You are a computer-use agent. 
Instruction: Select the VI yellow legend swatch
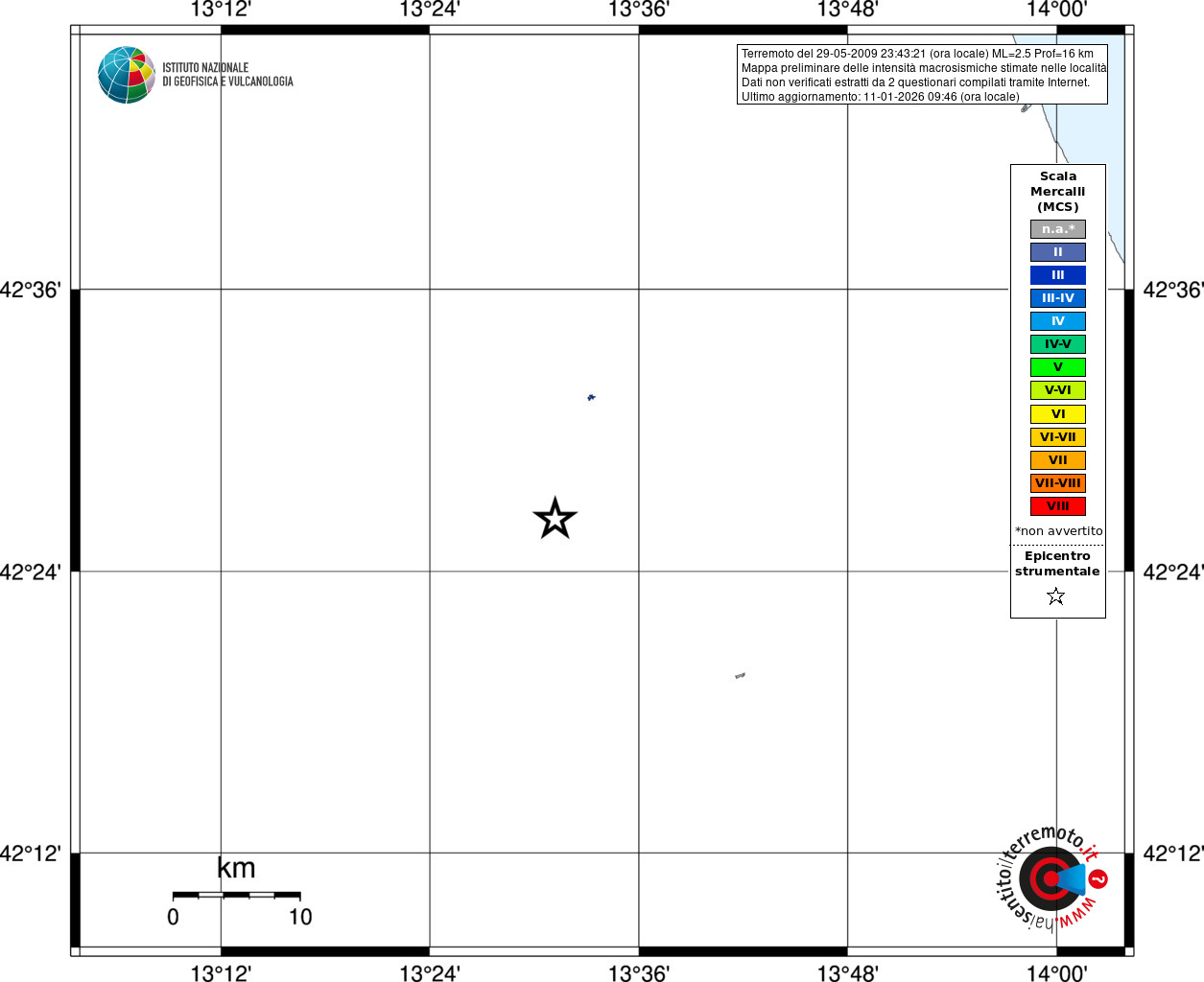(x=1058, y=414)
